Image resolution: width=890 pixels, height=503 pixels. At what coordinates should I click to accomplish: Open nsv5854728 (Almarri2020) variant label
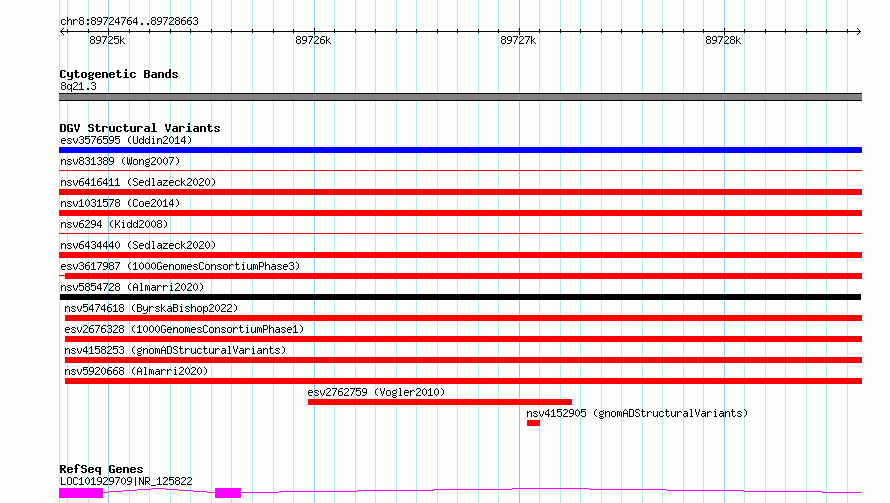132,287
